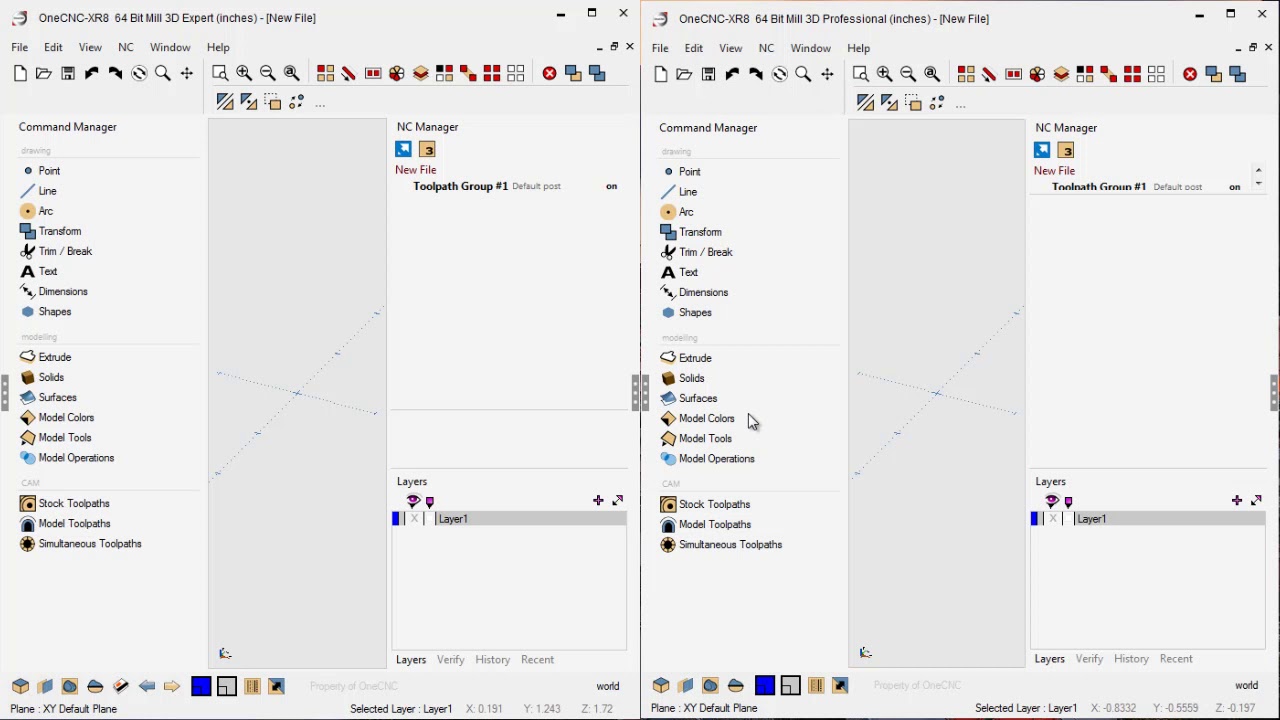
Task: Open File menu in Expert window
Action: [x=19, y=47]
